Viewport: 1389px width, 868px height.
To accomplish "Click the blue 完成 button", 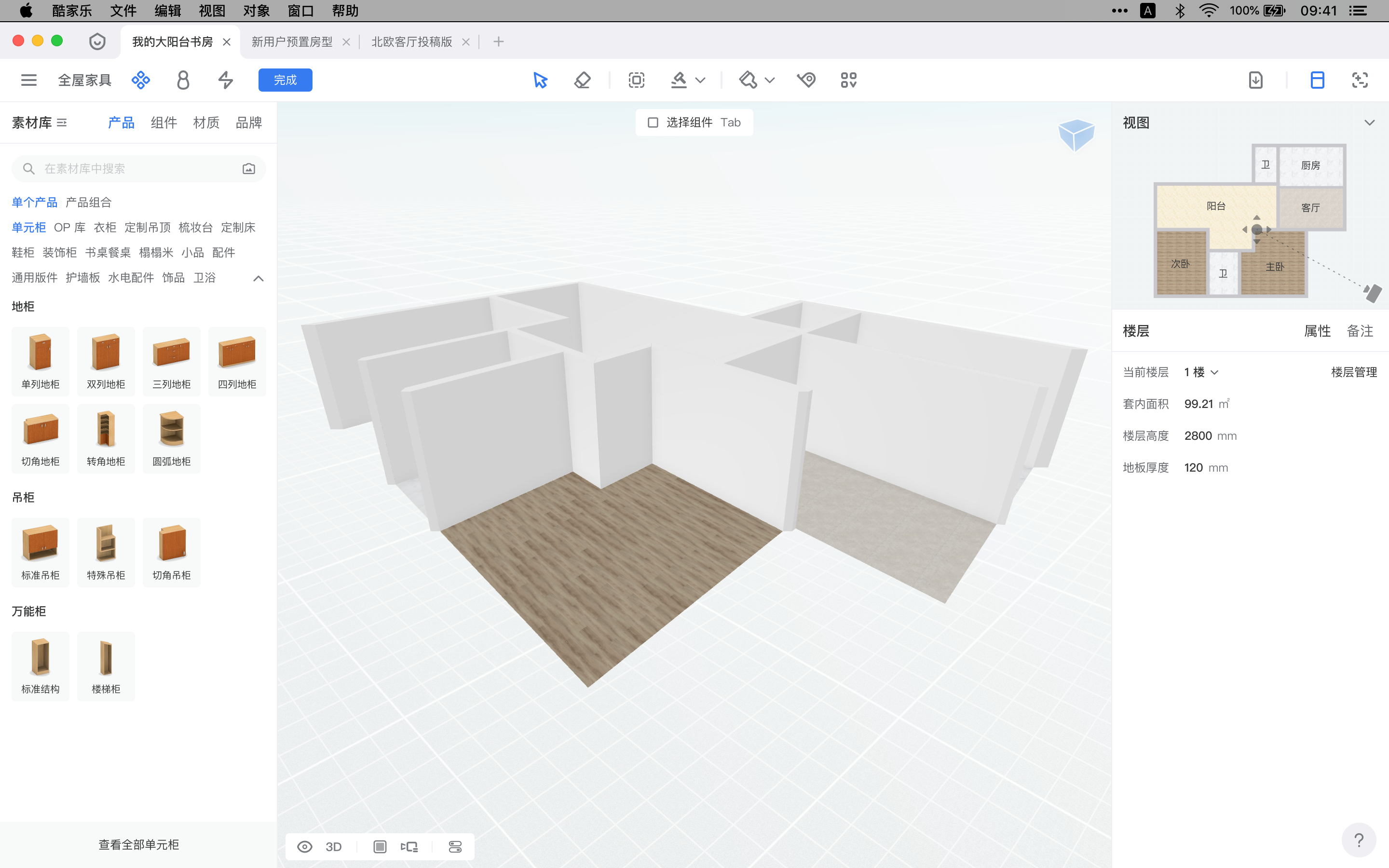I will [x=285, y=80].
